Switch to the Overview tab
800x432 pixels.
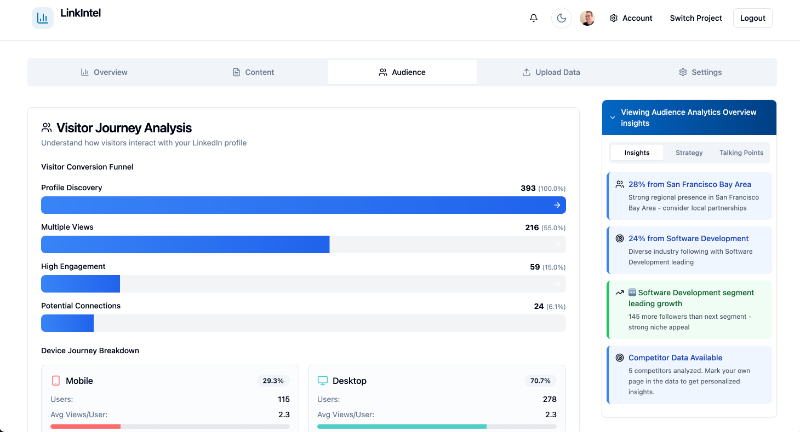click(103, 72)
